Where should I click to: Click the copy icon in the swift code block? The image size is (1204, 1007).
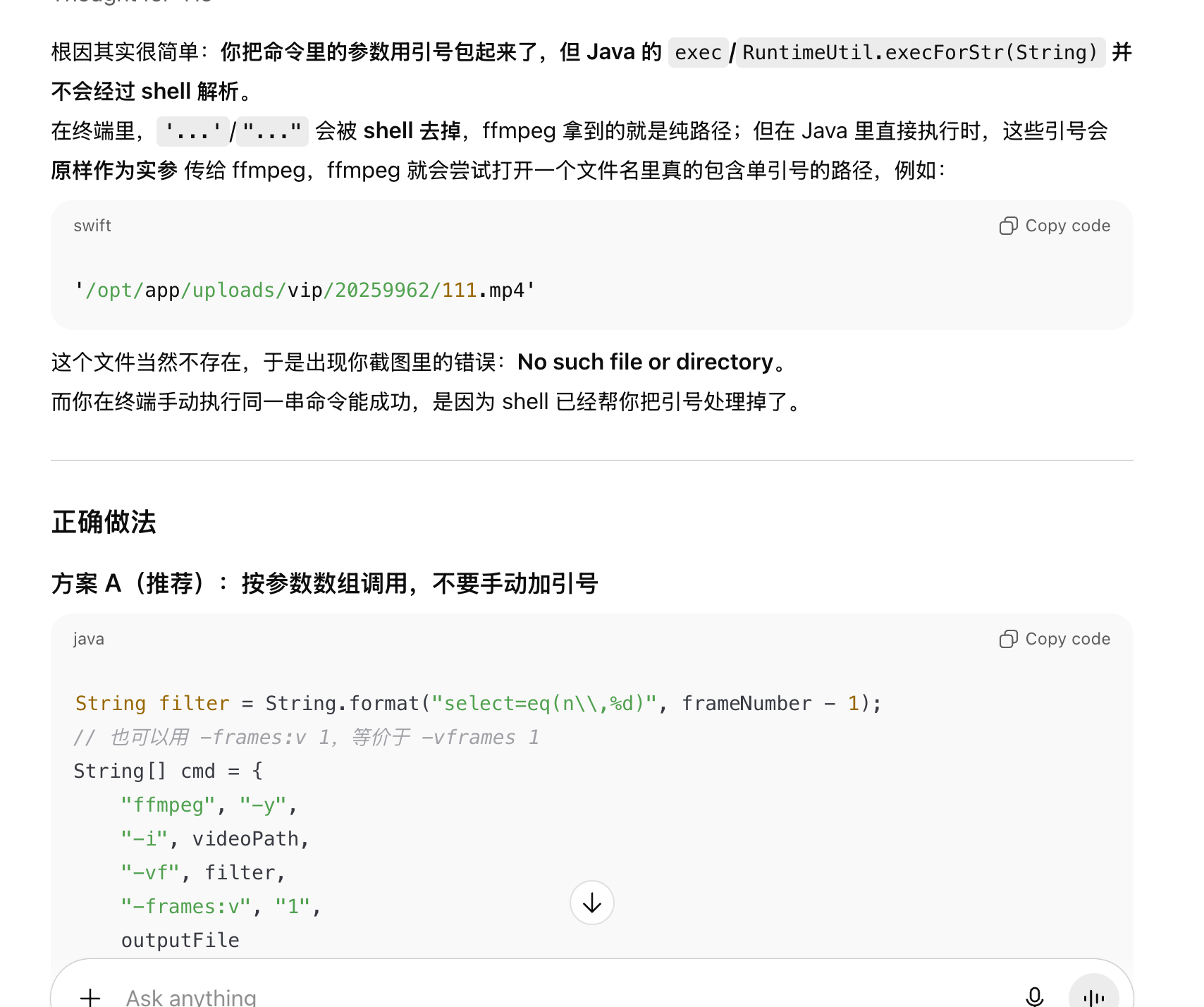tap(1008, 226)
